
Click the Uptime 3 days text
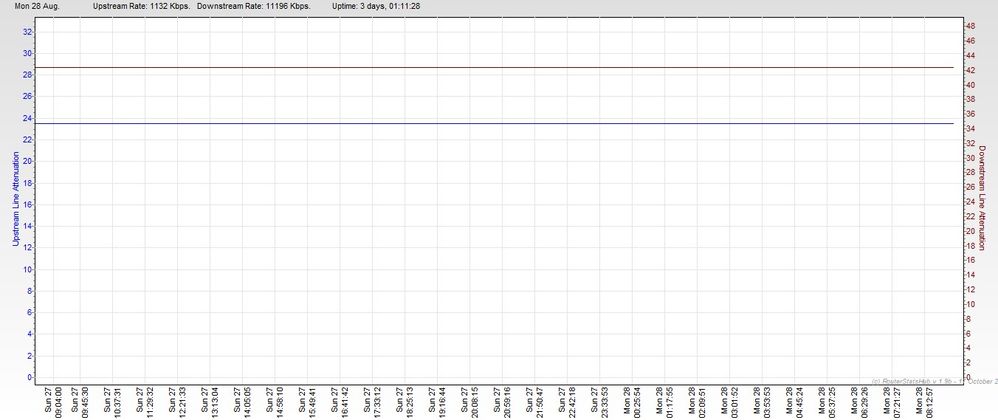[375, 6]
